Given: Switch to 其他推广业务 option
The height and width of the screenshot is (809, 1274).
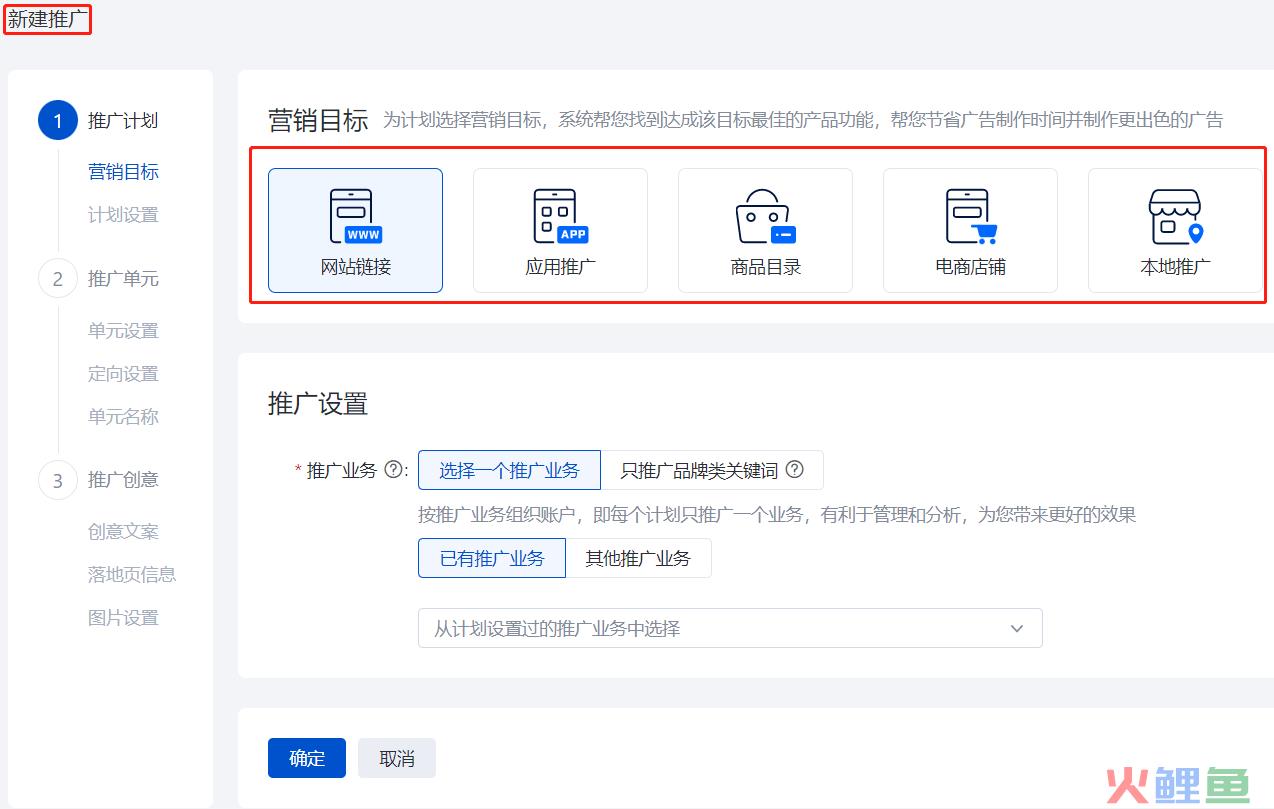Looking at the screenshot, I should 638,558.
